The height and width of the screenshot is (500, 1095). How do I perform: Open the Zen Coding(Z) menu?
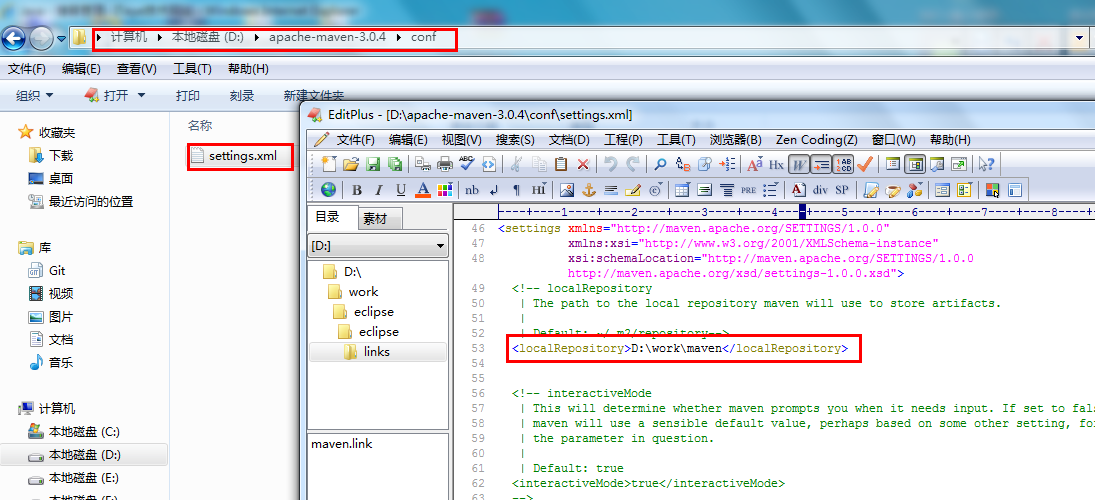pyautogui.click(x=816, y=140)
